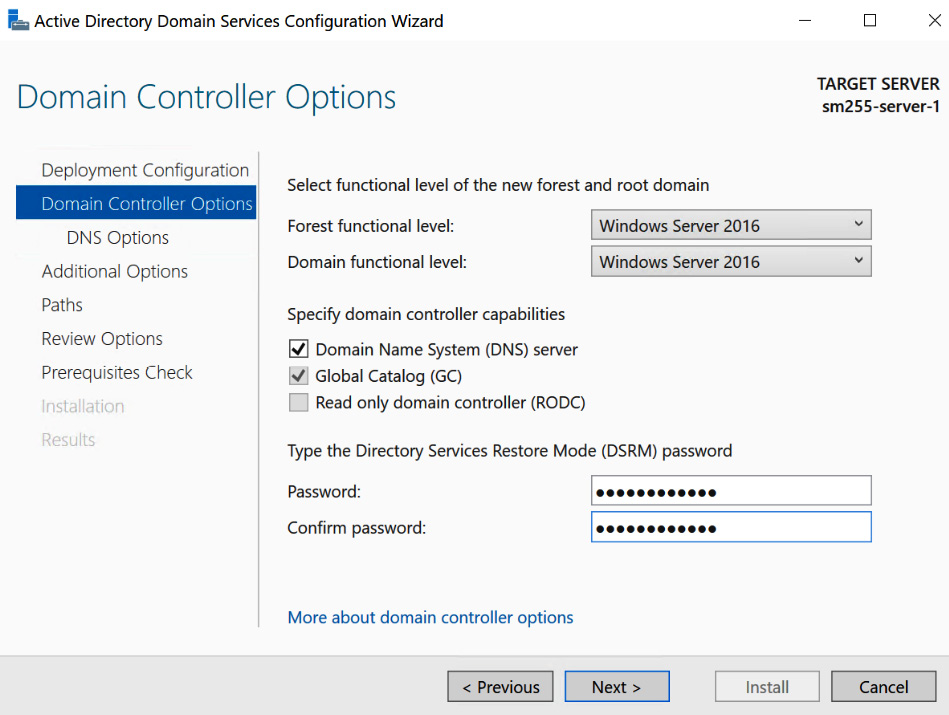Screen dimensions: 949x715
Task: Select Domain Controller Options step
Action: tap(136, 203)
